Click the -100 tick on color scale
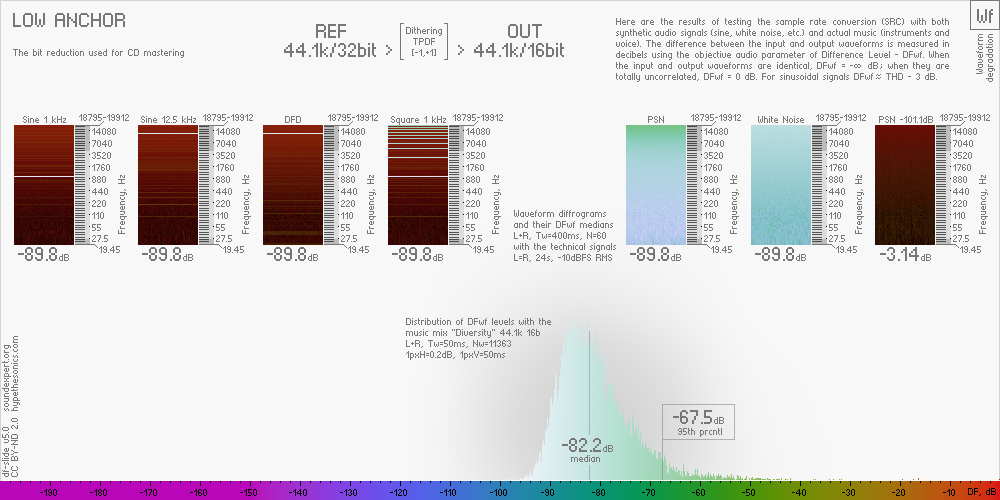 pyautogui.click(x=497, y=492)
